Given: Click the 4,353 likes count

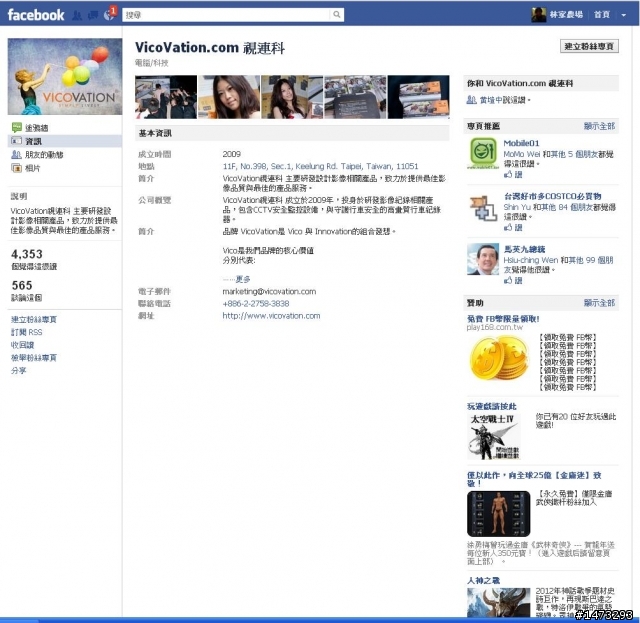Looking at the screenshot, I should pyautogui.click(x=27, y=254).
